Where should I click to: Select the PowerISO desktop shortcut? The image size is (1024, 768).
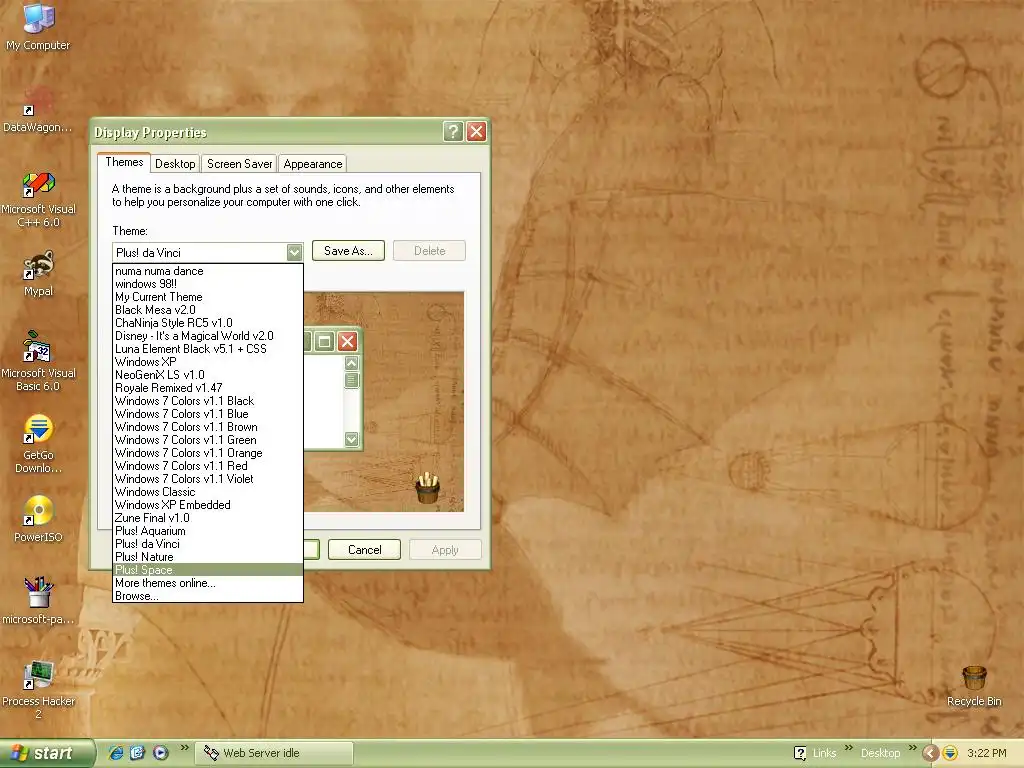(x=38, y=520)
